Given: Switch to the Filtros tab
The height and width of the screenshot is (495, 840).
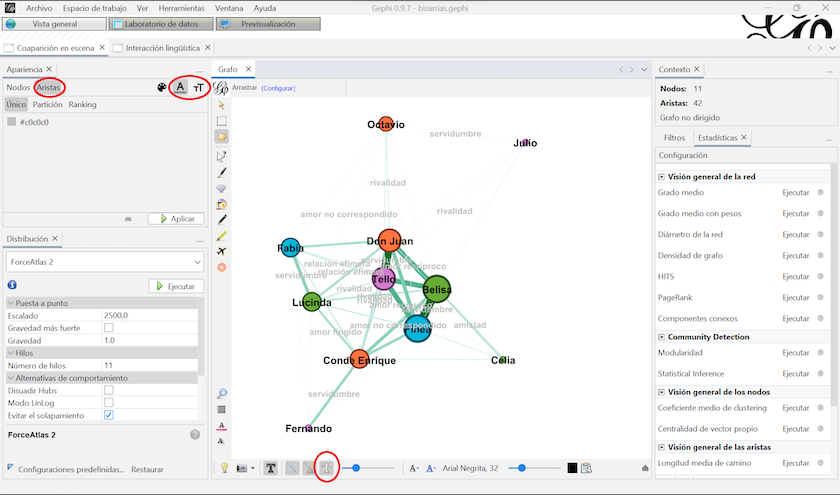Looking at the screenshot, I should click(674, 137).
